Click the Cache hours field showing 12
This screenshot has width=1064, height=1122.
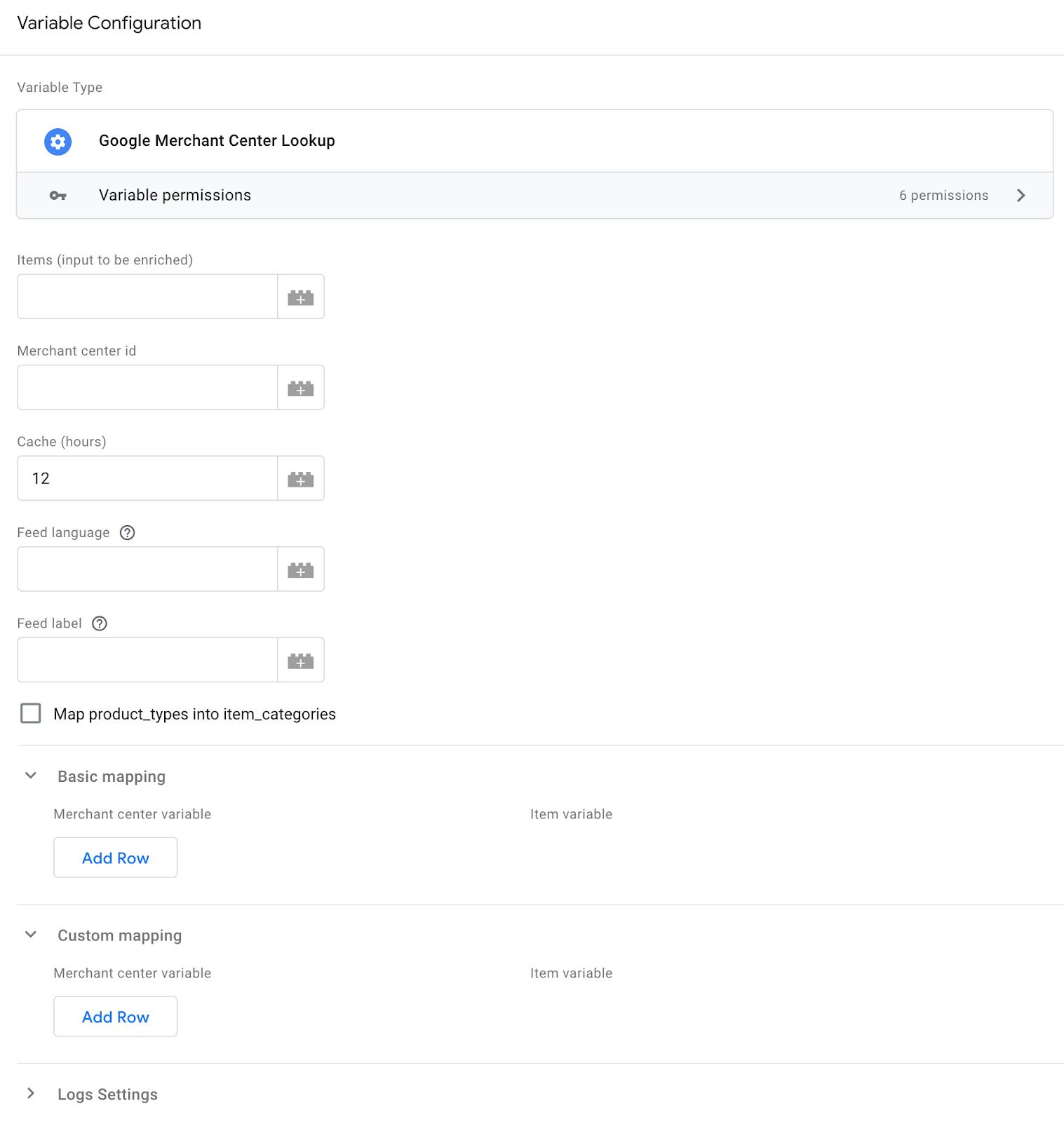[x=147, y=478]
